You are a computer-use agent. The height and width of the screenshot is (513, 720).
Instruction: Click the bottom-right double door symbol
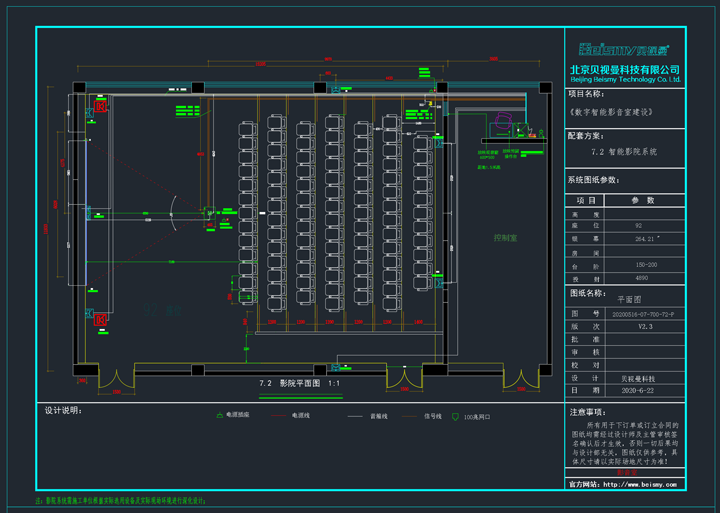click(x=521, y=379)
